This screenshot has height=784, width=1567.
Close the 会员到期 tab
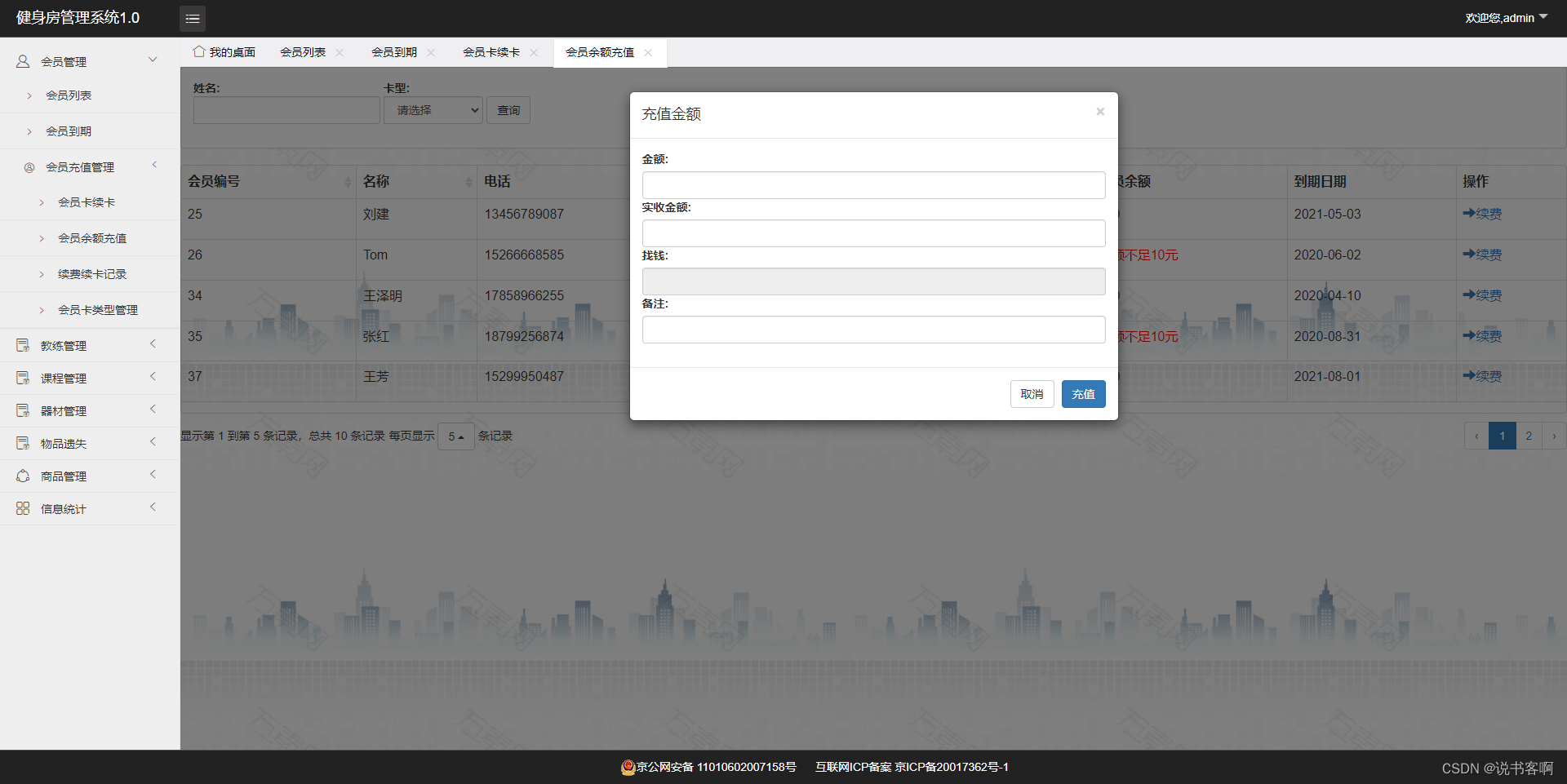click(x=431, y=52)
